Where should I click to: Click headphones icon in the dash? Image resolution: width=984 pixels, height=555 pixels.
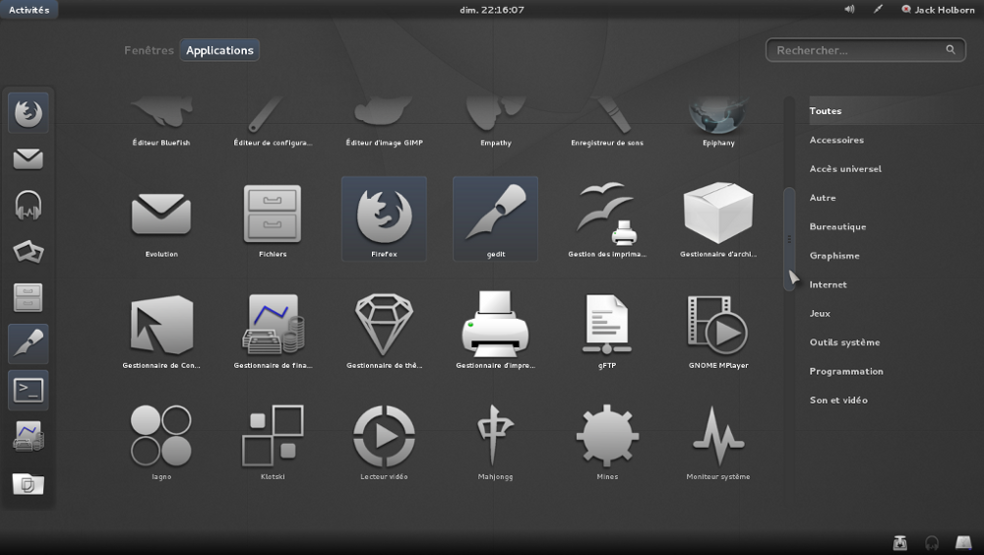(28, 205)
